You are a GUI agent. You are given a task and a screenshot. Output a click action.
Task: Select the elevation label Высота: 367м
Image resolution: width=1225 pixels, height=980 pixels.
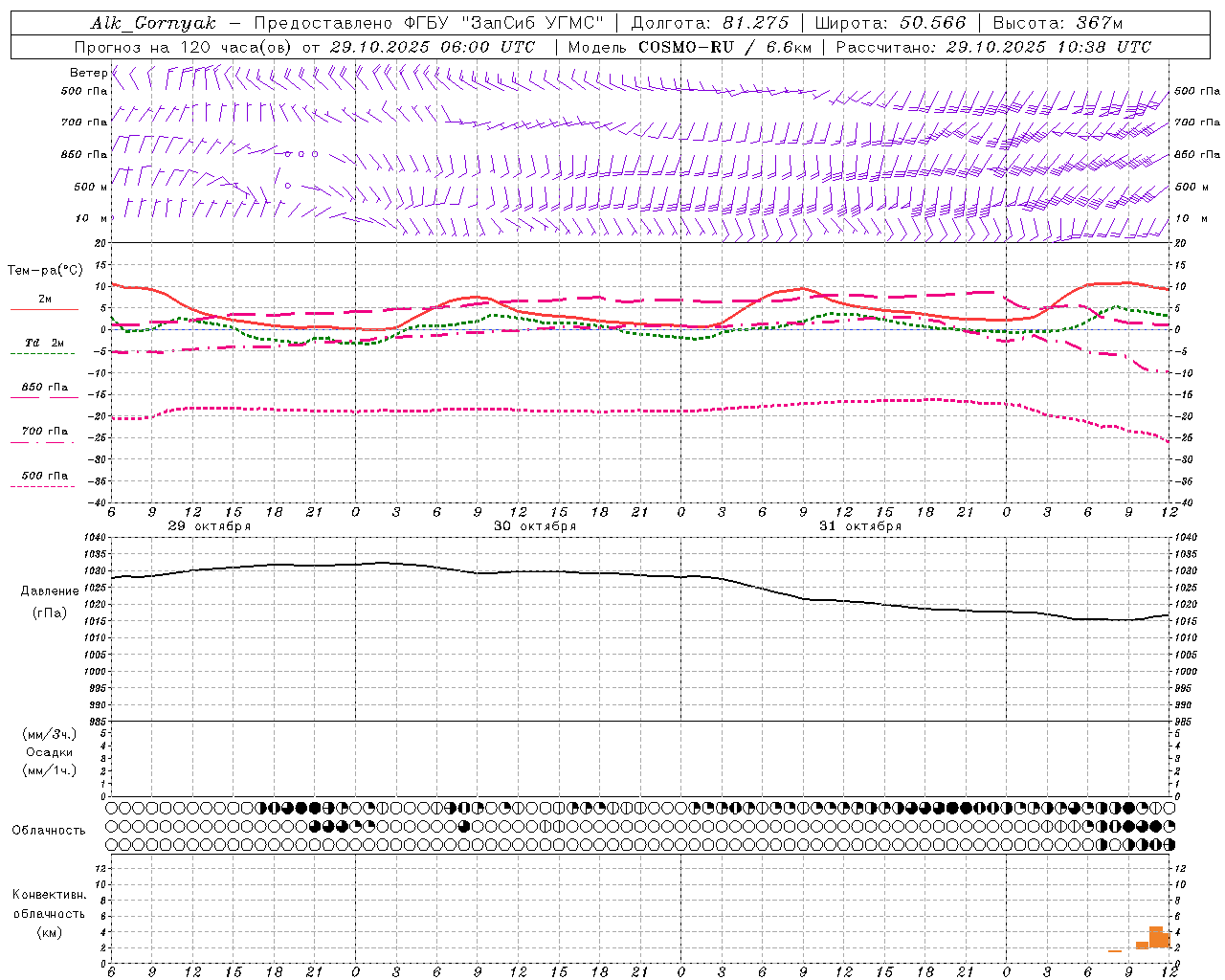point(1058,23)
